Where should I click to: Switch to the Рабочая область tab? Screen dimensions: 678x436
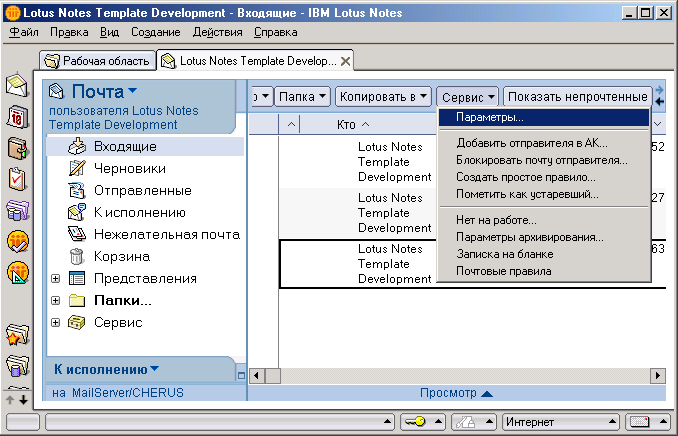[98, 61]
